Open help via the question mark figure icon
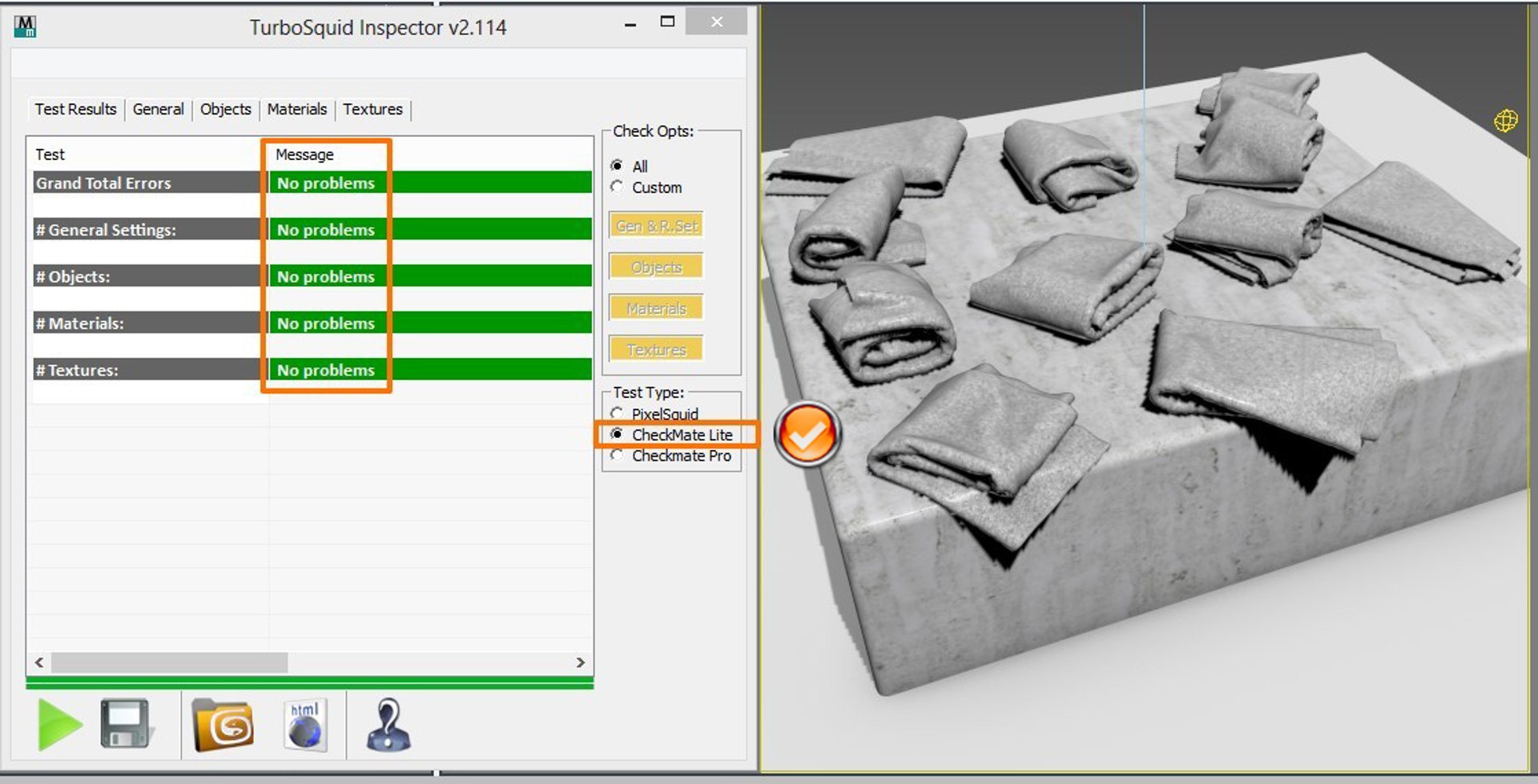The height and width of the screenshot is (784, 1538). tap(389, 725)
